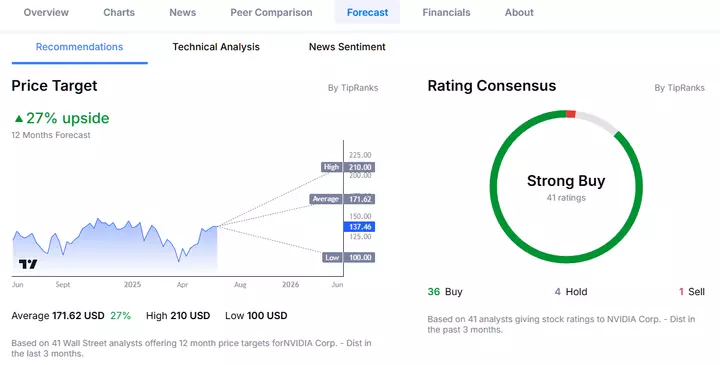Open the Financials tab
Screen dimensions: 720x365
coord(446,12)
